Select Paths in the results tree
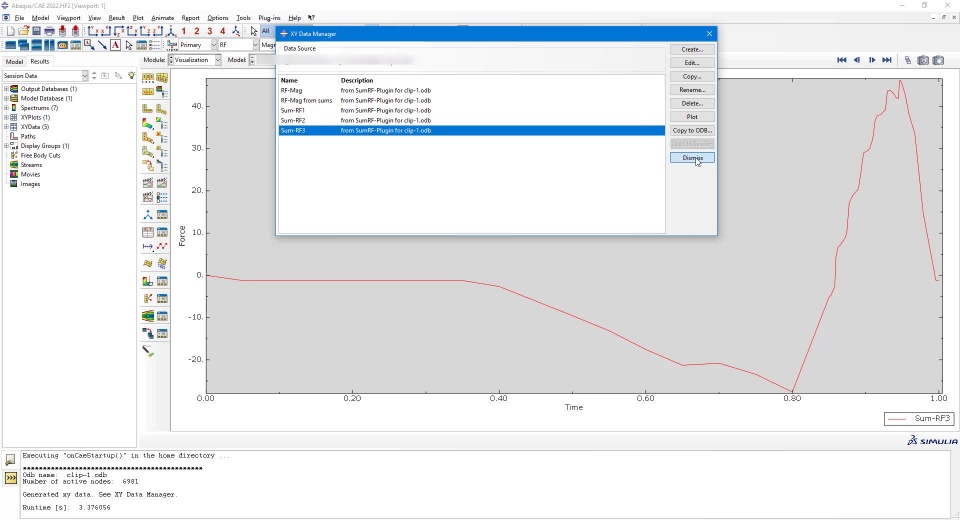 click(28, 137)
